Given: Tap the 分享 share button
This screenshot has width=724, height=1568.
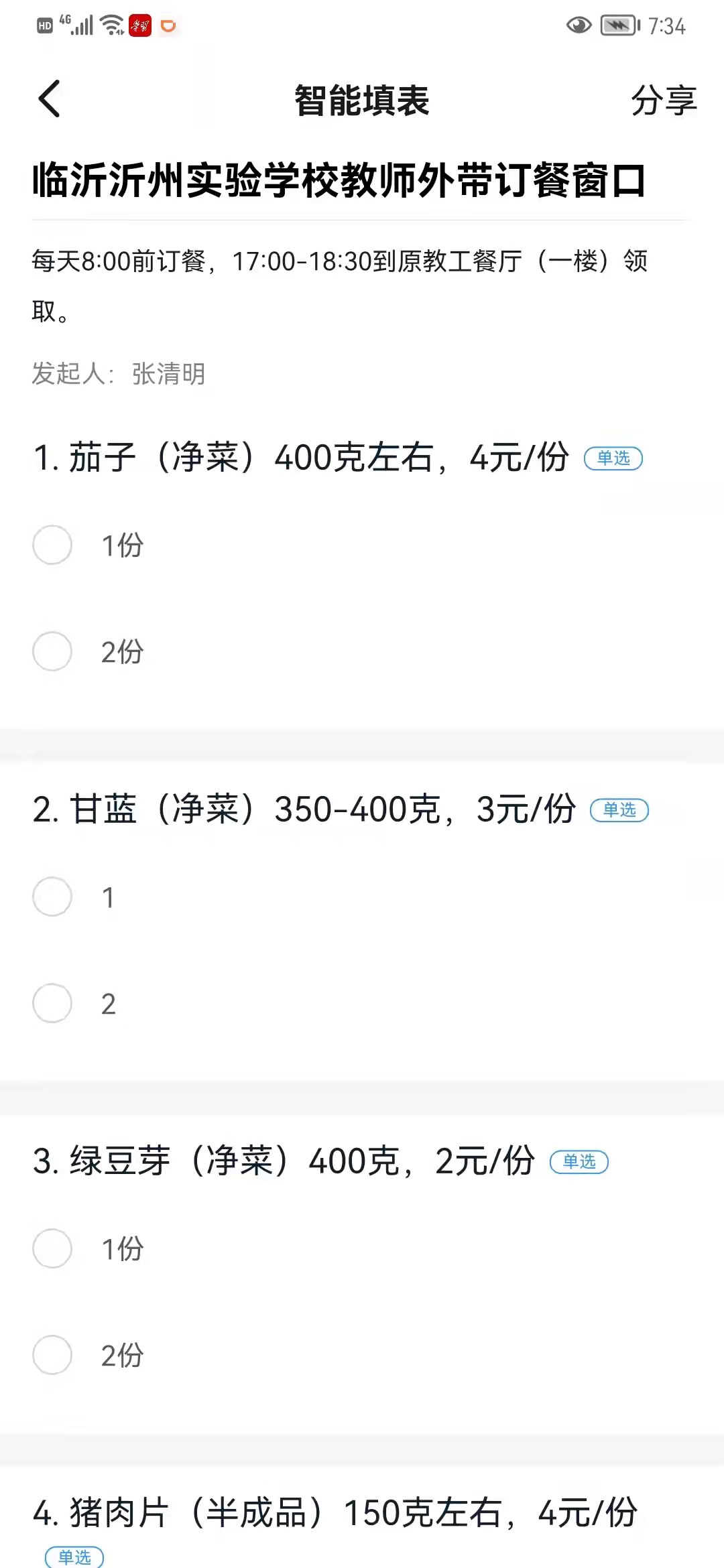Looking at the screenshot, I should tap(663, 101).
